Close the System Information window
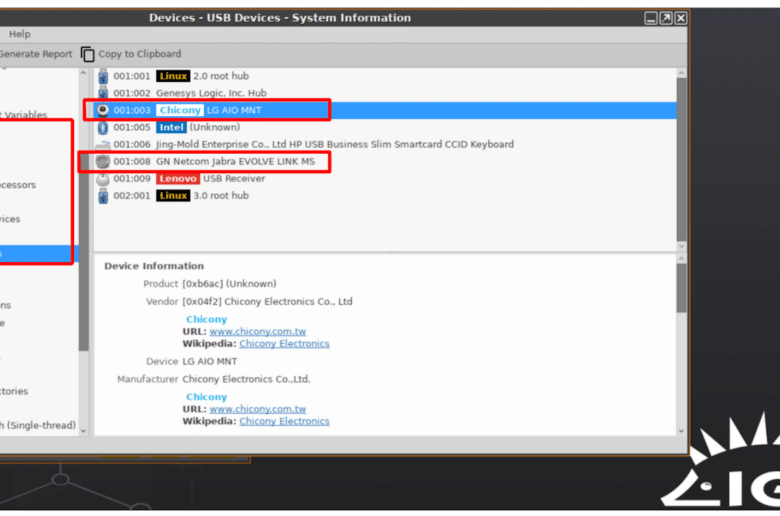 (681, 18)
